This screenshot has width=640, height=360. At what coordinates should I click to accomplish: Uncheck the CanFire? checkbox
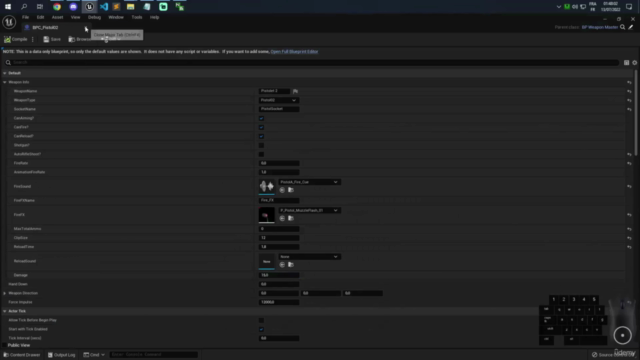(x=261, y=127)
